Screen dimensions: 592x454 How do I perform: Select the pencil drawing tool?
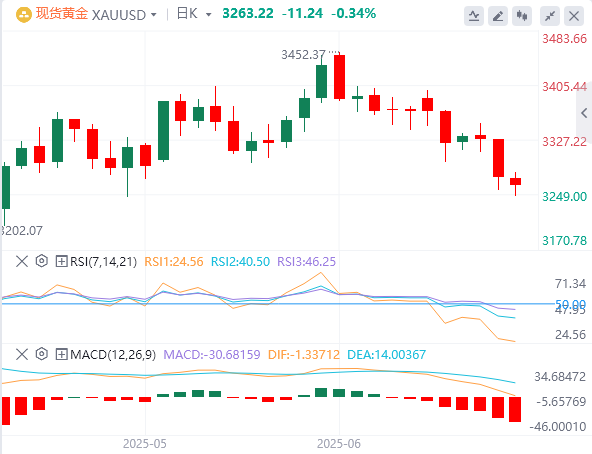click(498, 16)
